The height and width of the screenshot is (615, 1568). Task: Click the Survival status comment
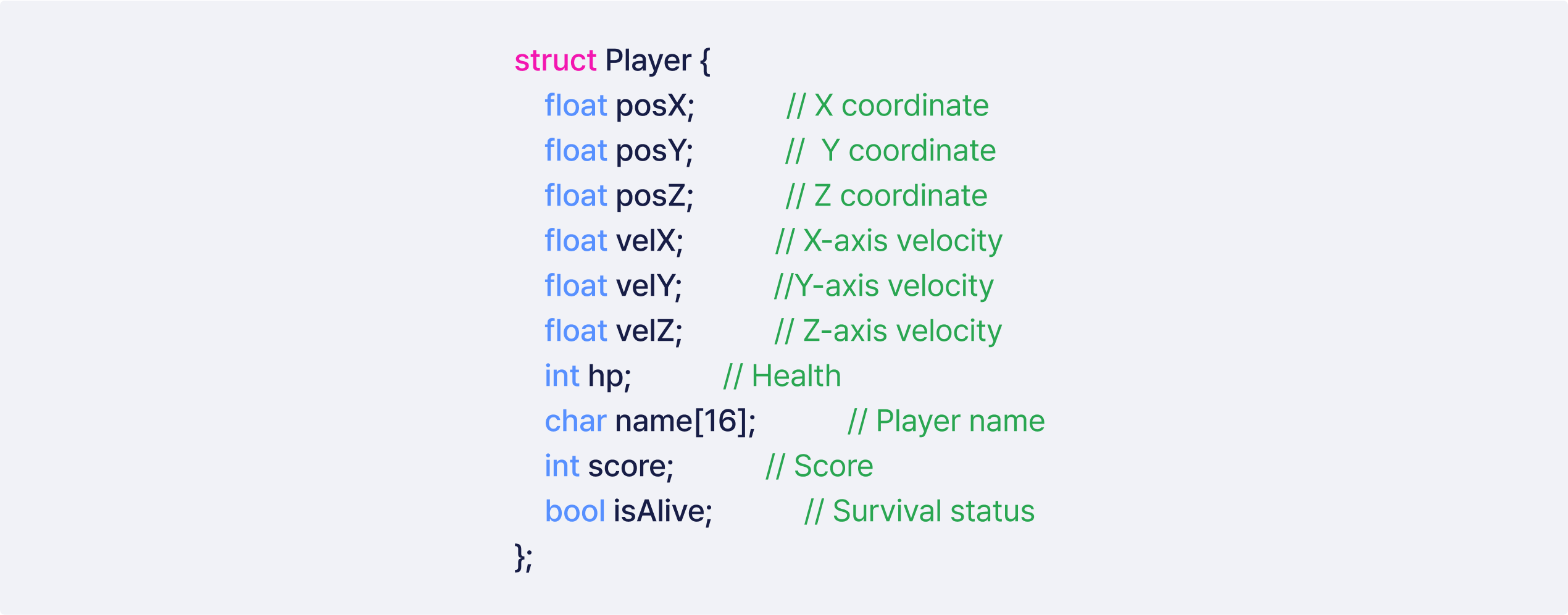[x=919, y=511]
